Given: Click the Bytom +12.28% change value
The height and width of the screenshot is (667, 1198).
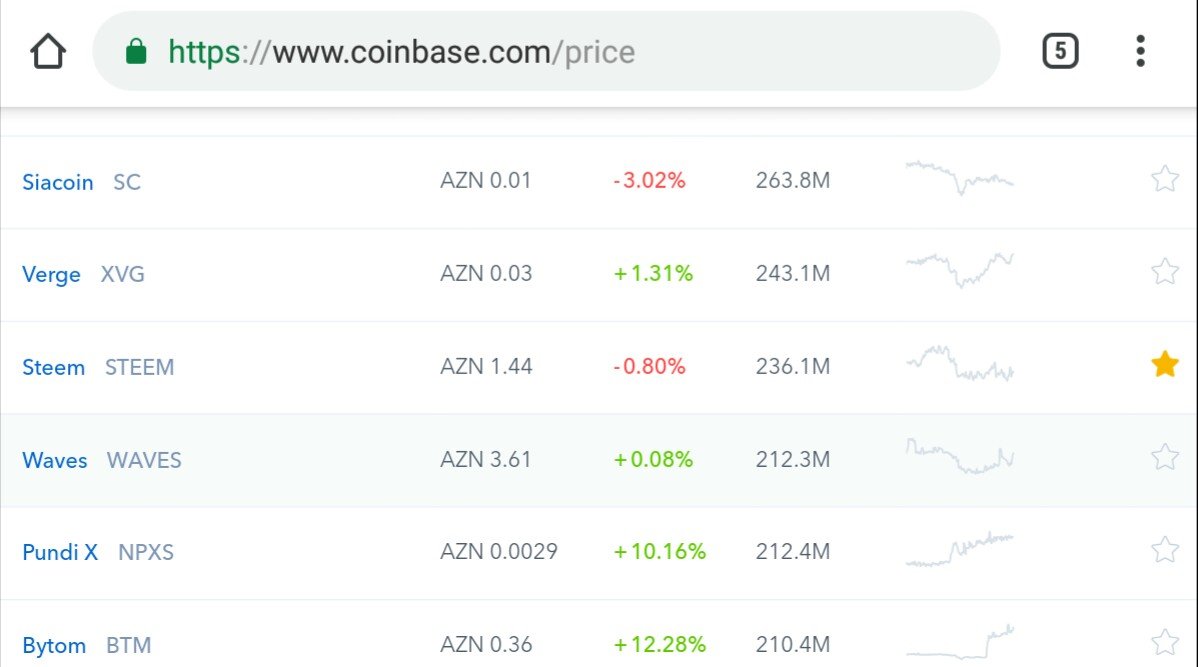Looking at the screenshot, I should click(660, 644).
